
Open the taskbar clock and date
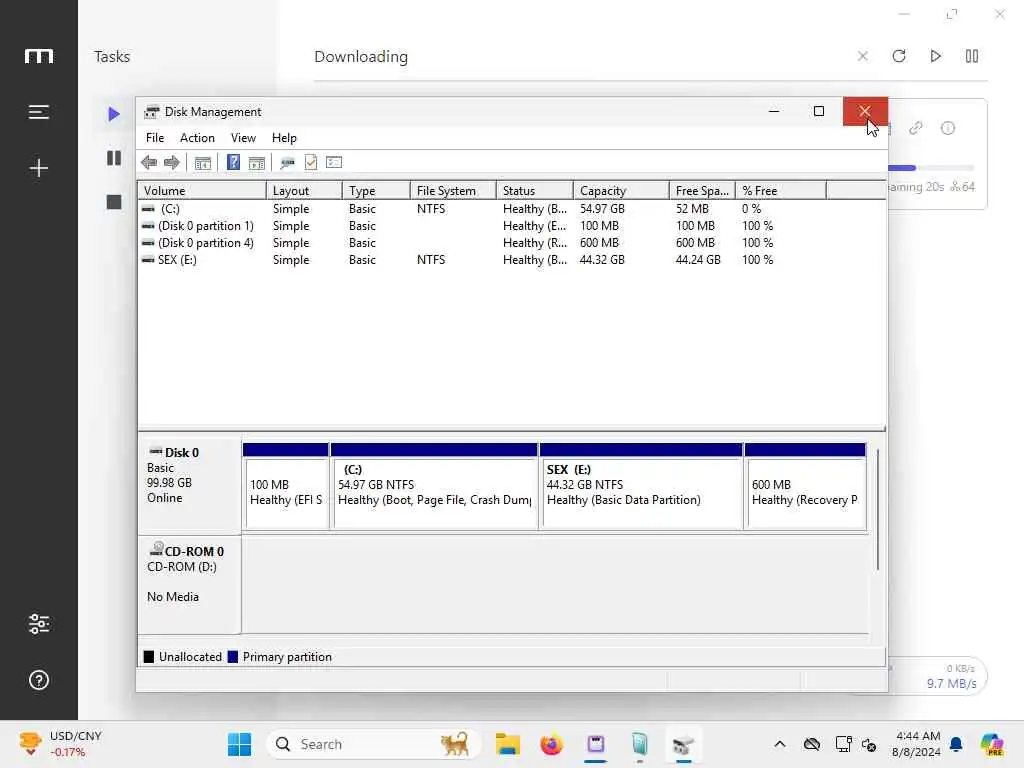918,744
